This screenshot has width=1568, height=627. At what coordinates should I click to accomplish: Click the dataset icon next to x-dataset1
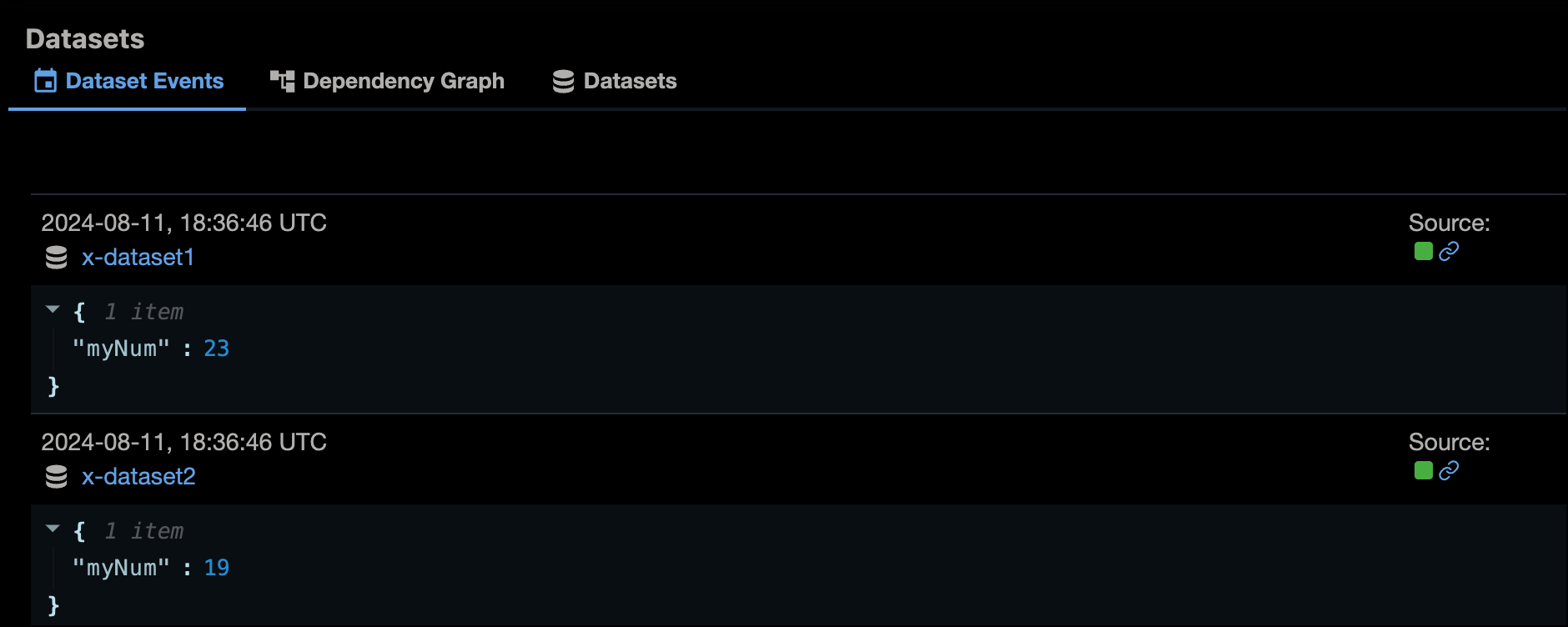(54, 258)
